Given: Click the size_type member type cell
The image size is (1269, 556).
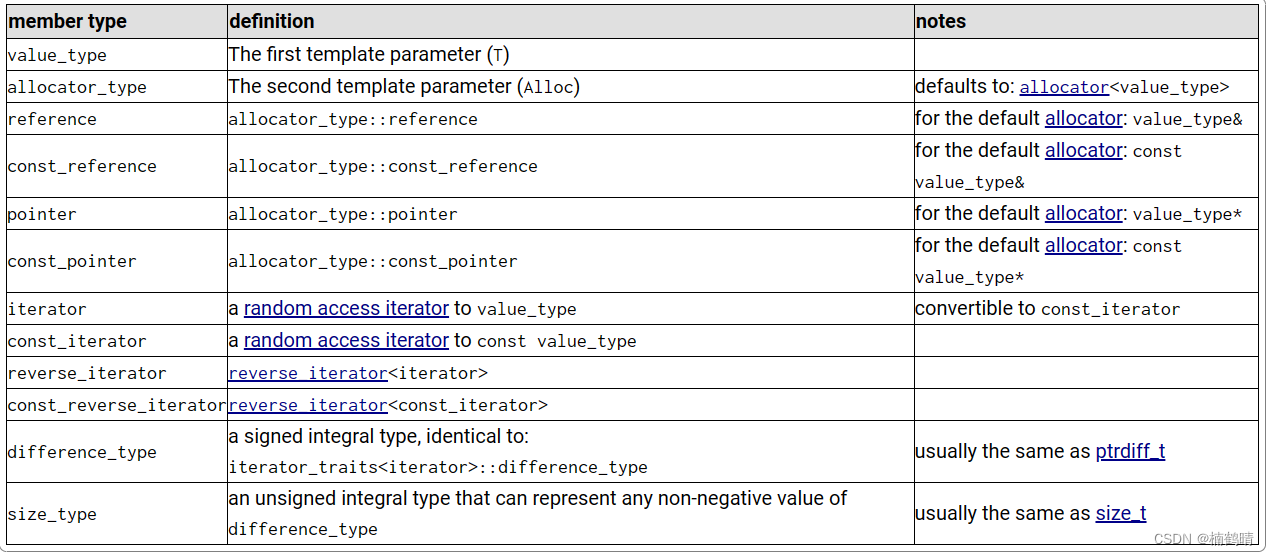Looking at the screenshot, I should [x=52, y=514].
